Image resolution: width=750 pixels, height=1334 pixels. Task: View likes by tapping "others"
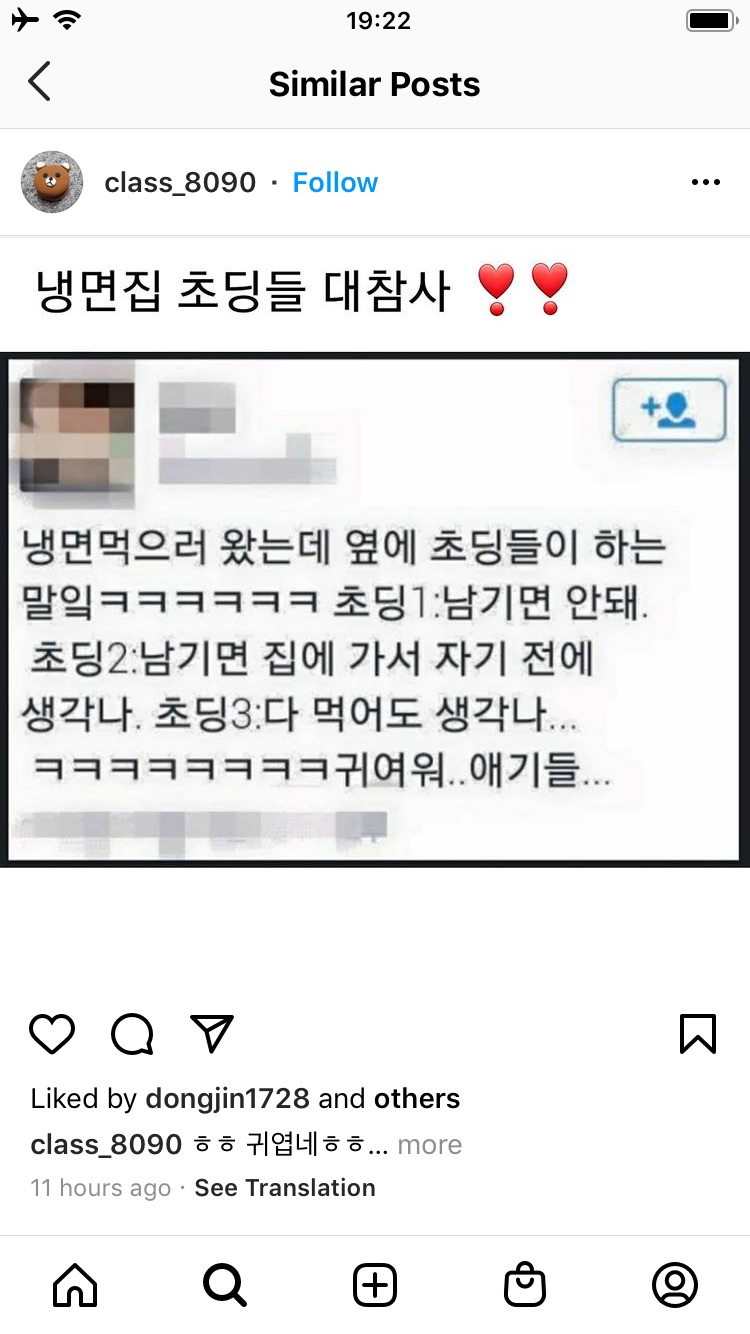(417, 1099)
